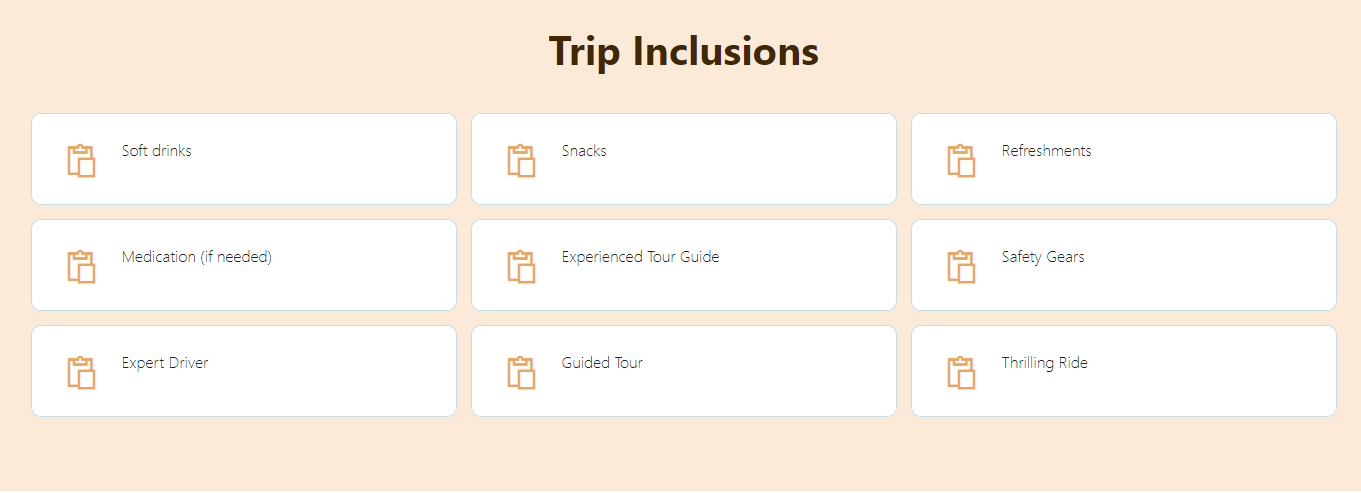Click the clipboard icon beside Snacks
1361x493 pixels.
click(x=521, y=160)
